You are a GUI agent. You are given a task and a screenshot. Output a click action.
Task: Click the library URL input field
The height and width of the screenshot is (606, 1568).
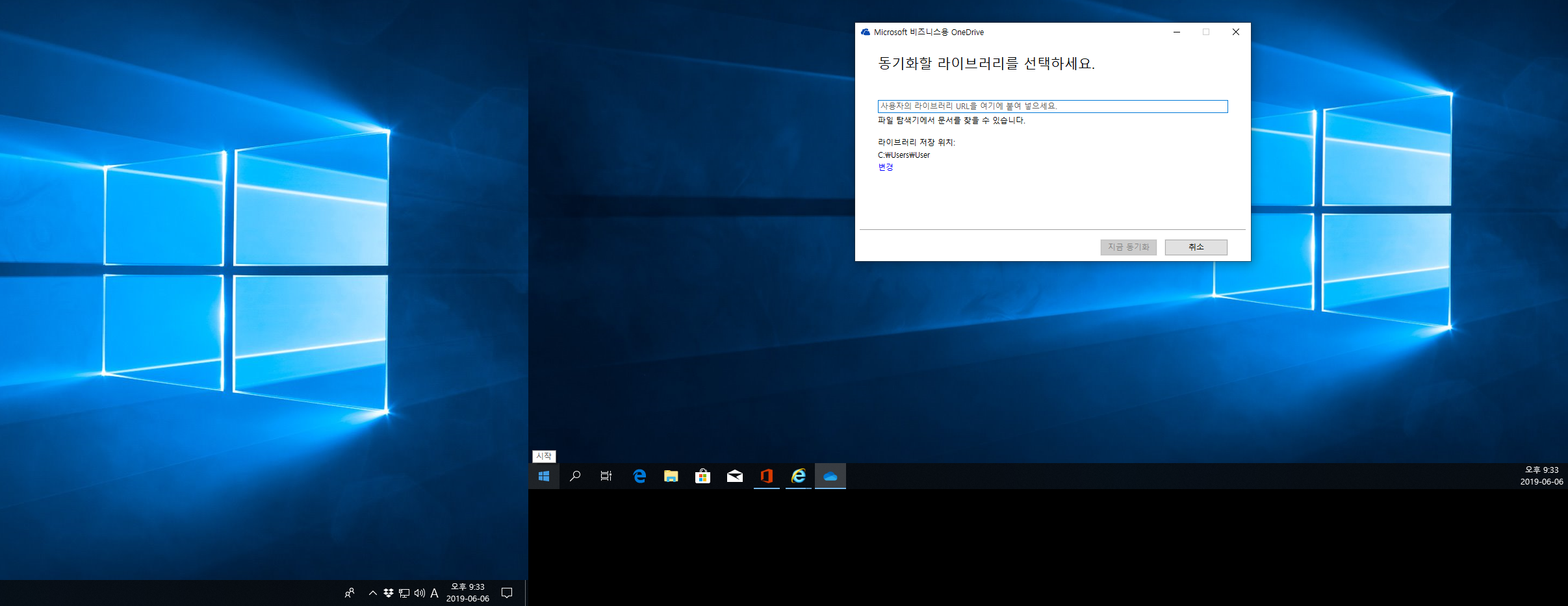click(1053, 106)
